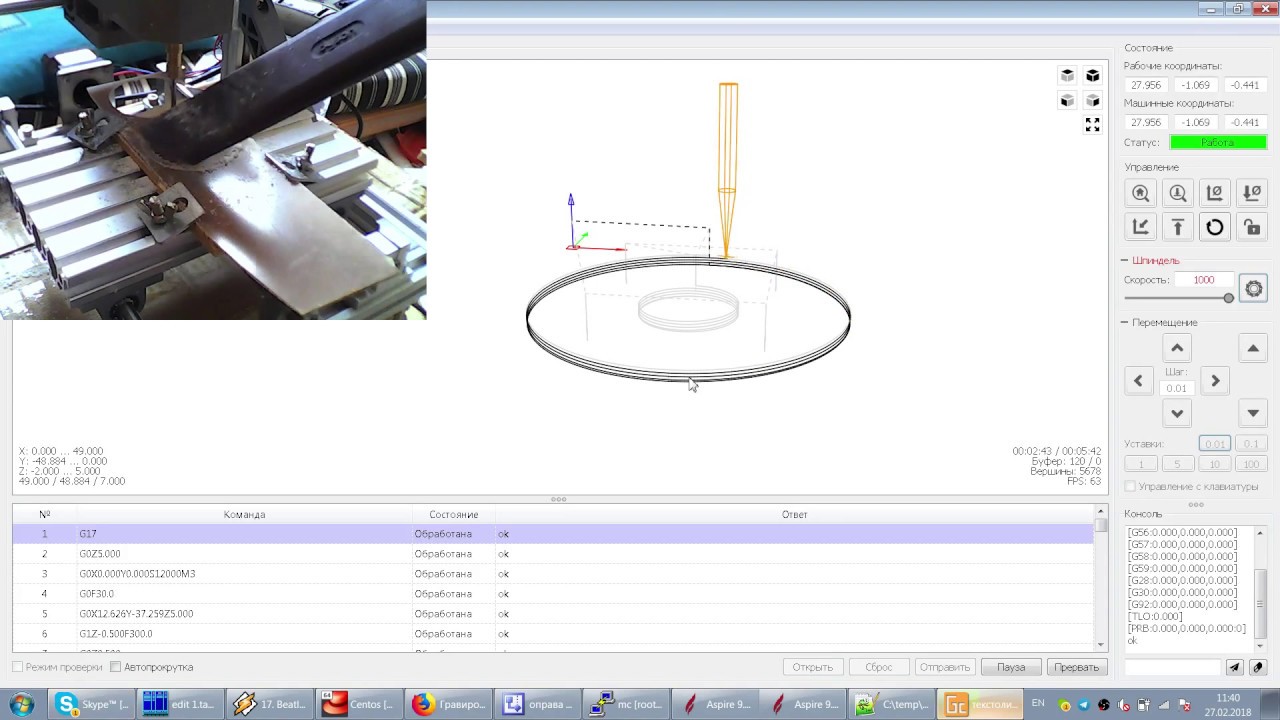This screenshot has width=1280, height=720.
Task: Jog X axis left arrow
Action: (1138, 381)
